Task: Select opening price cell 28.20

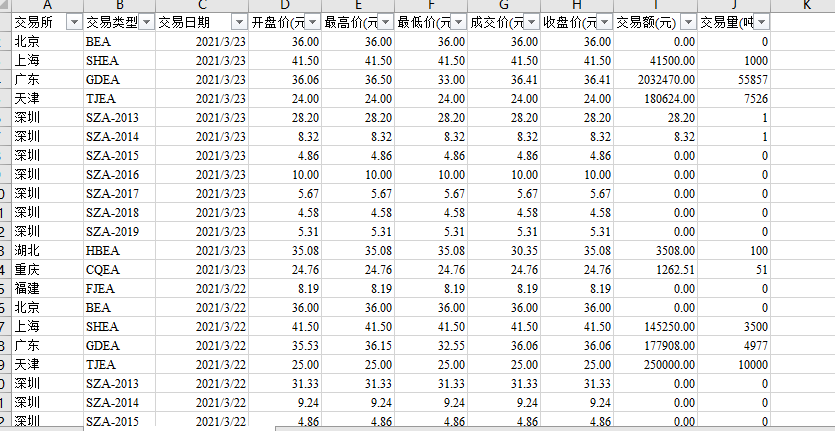Action: click(285, 118)
